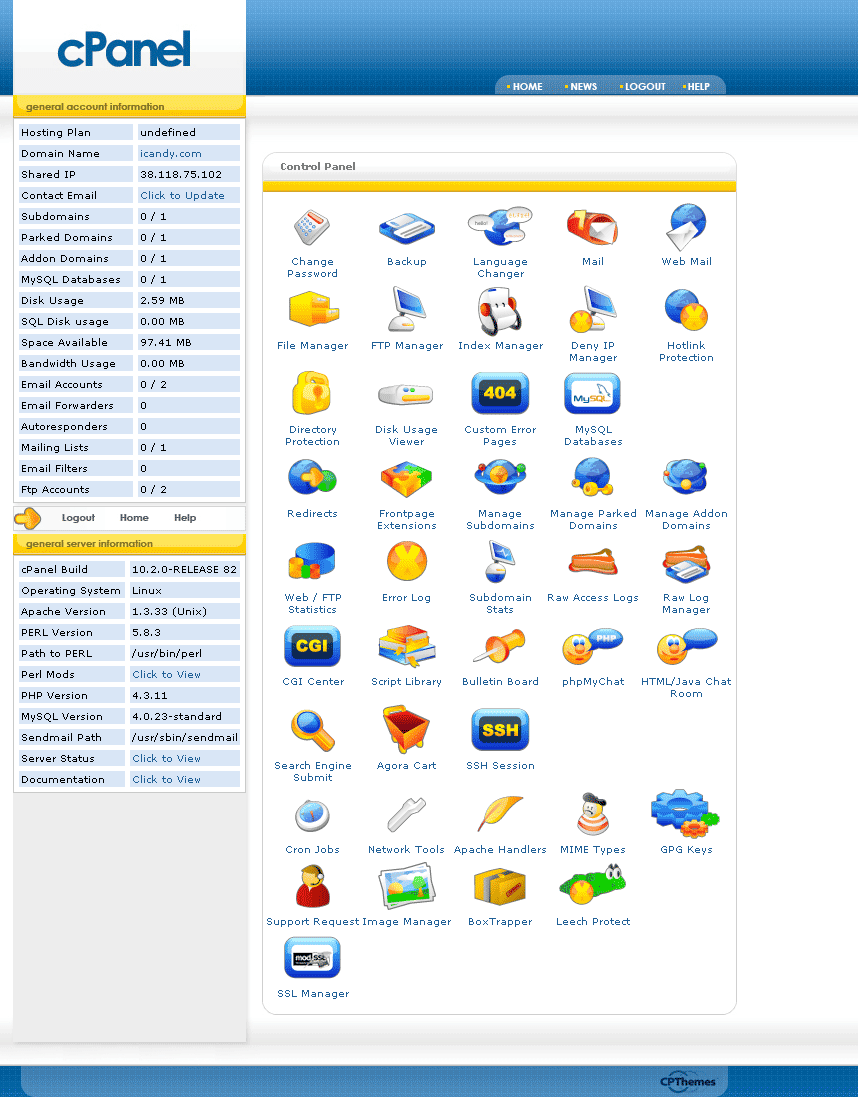Open the Backup disk icon

click(x=406, y=228)
